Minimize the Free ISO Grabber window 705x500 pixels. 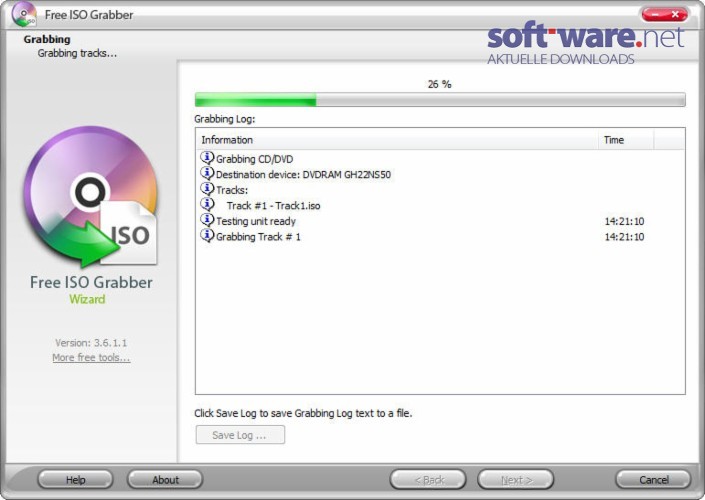[x=655, y=14]
